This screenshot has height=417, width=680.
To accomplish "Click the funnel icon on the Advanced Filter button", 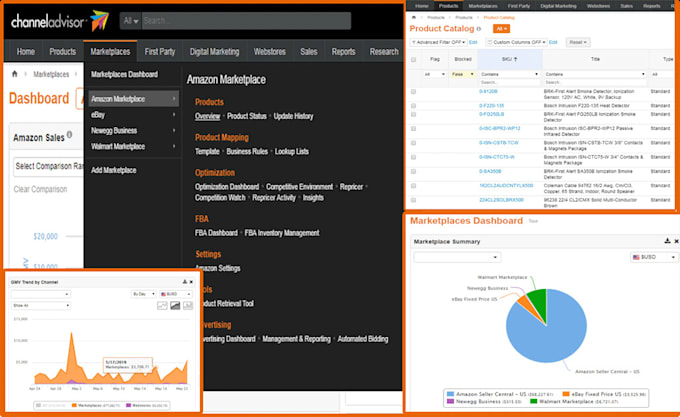I will pos(414,42).
